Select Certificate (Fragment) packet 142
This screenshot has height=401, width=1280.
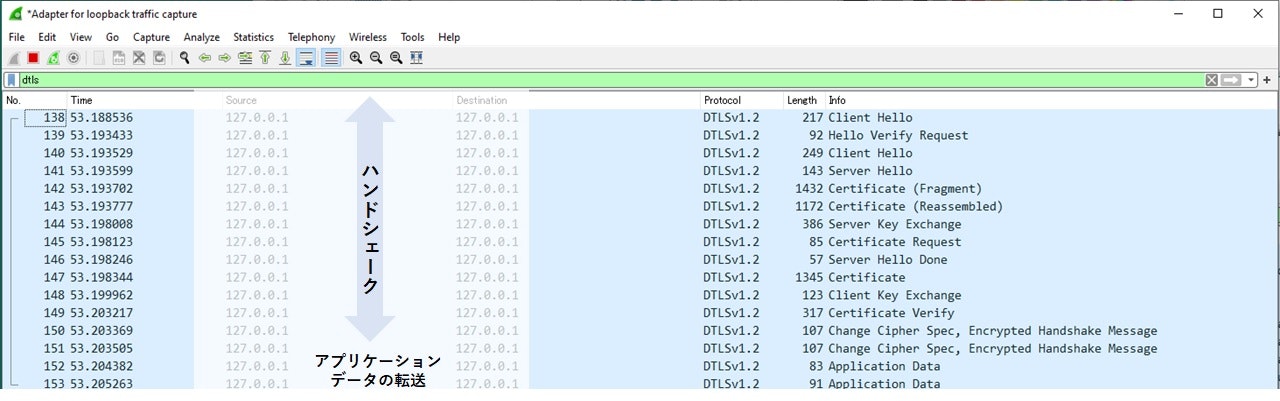[640, 189]
